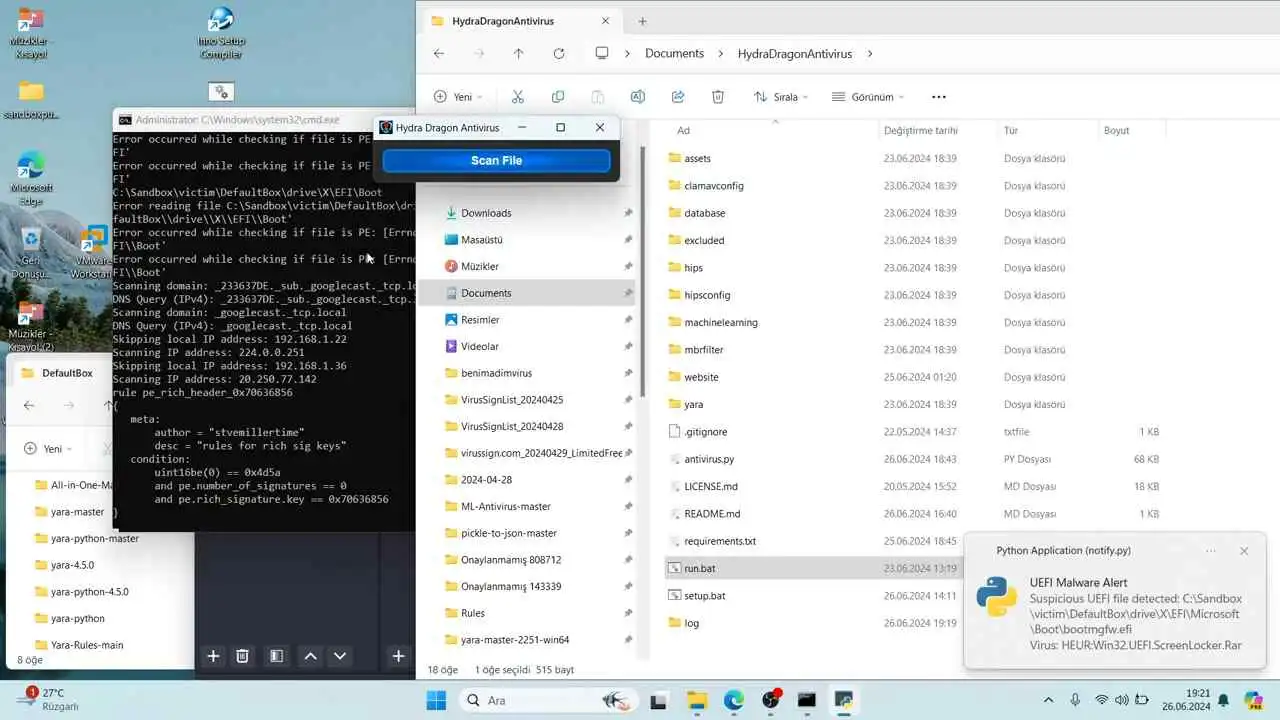Open the terminal icon on the taskbar

(807, 700)
